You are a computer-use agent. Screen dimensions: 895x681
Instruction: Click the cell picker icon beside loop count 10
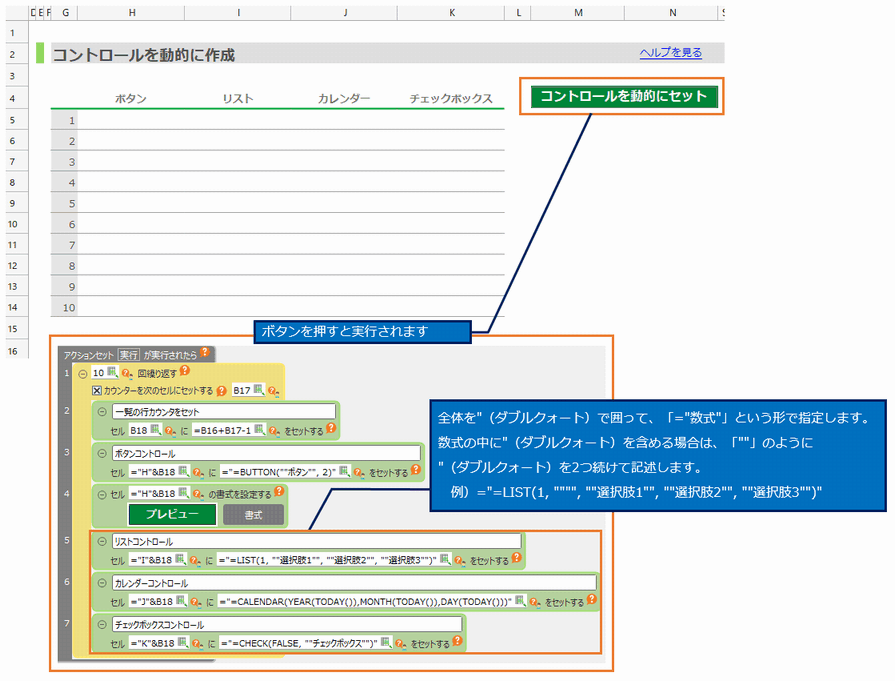point(113,373)
